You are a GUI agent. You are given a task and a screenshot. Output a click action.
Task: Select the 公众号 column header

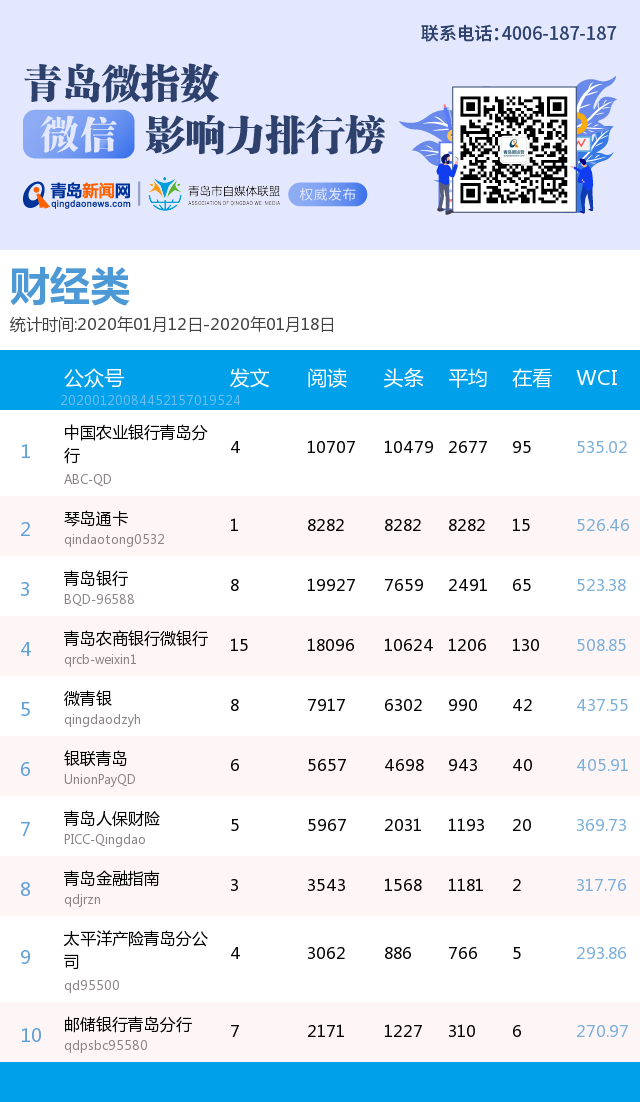point(94,378)
